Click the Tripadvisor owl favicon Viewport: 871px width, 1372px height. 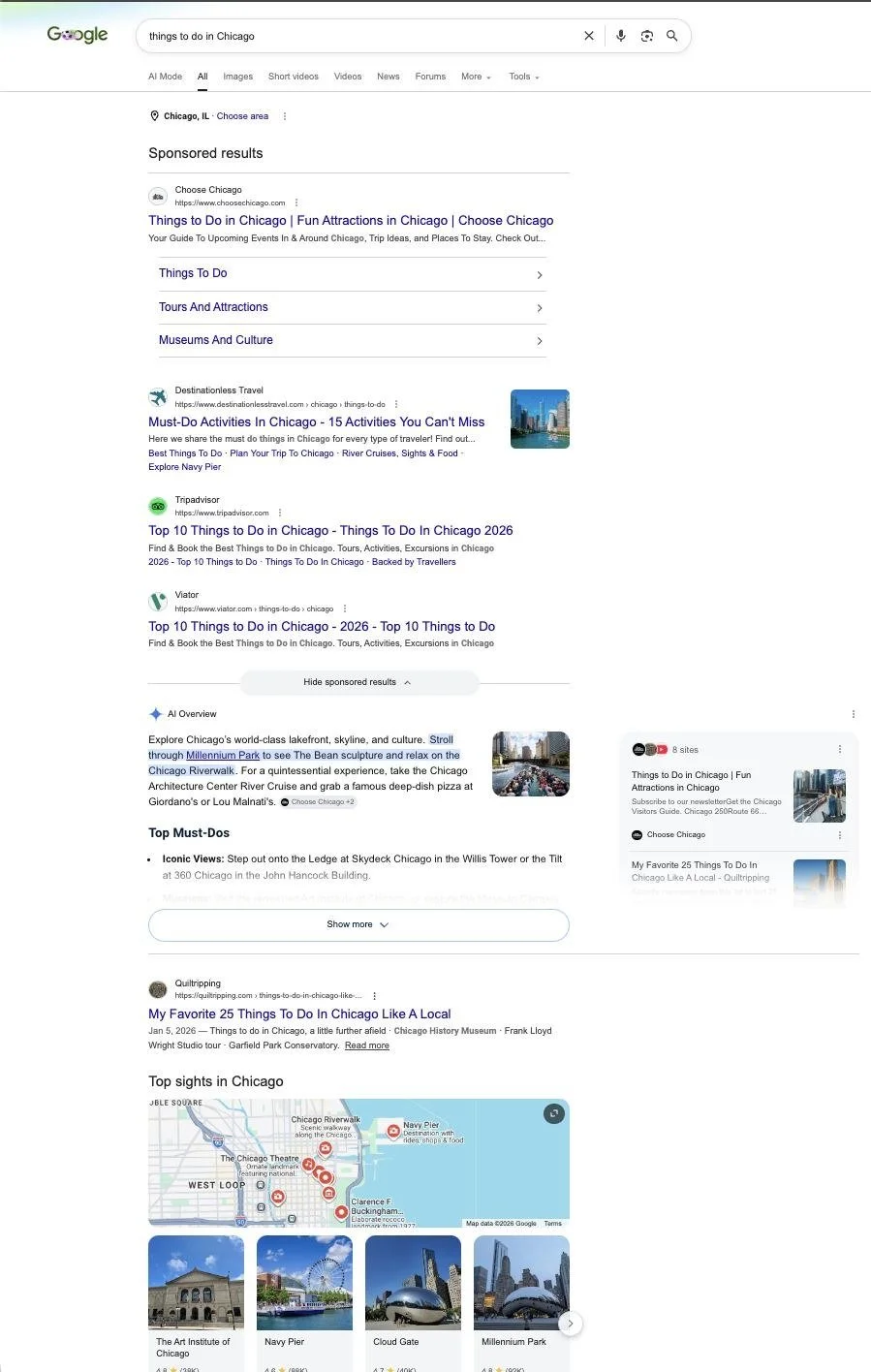(158, 506)
